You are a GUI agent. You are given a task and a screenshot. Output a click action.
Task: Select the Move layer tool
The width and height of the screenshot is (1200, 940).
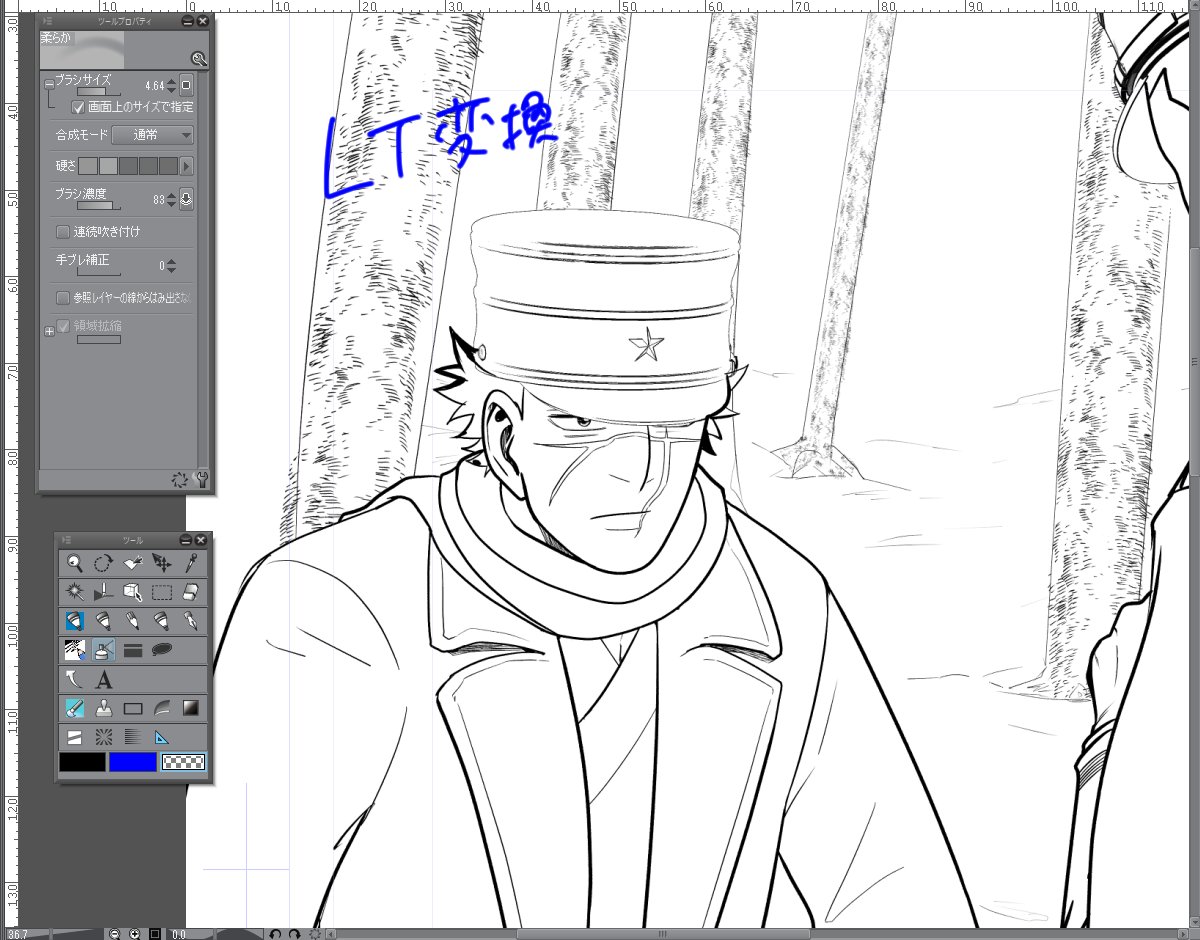[162, 562]
